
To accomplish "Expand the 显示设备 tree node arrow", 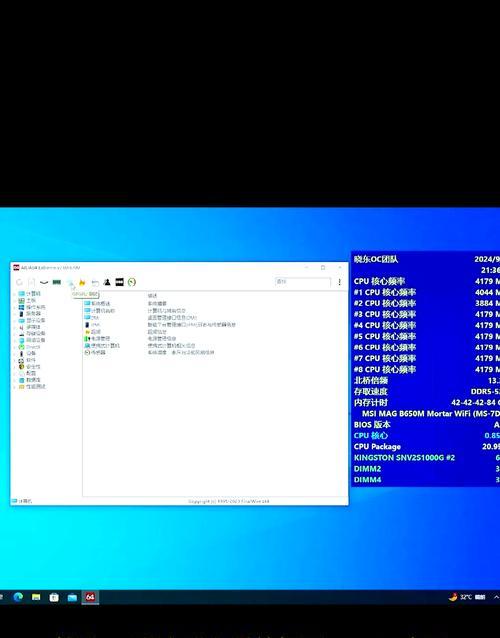I will 15,320.
